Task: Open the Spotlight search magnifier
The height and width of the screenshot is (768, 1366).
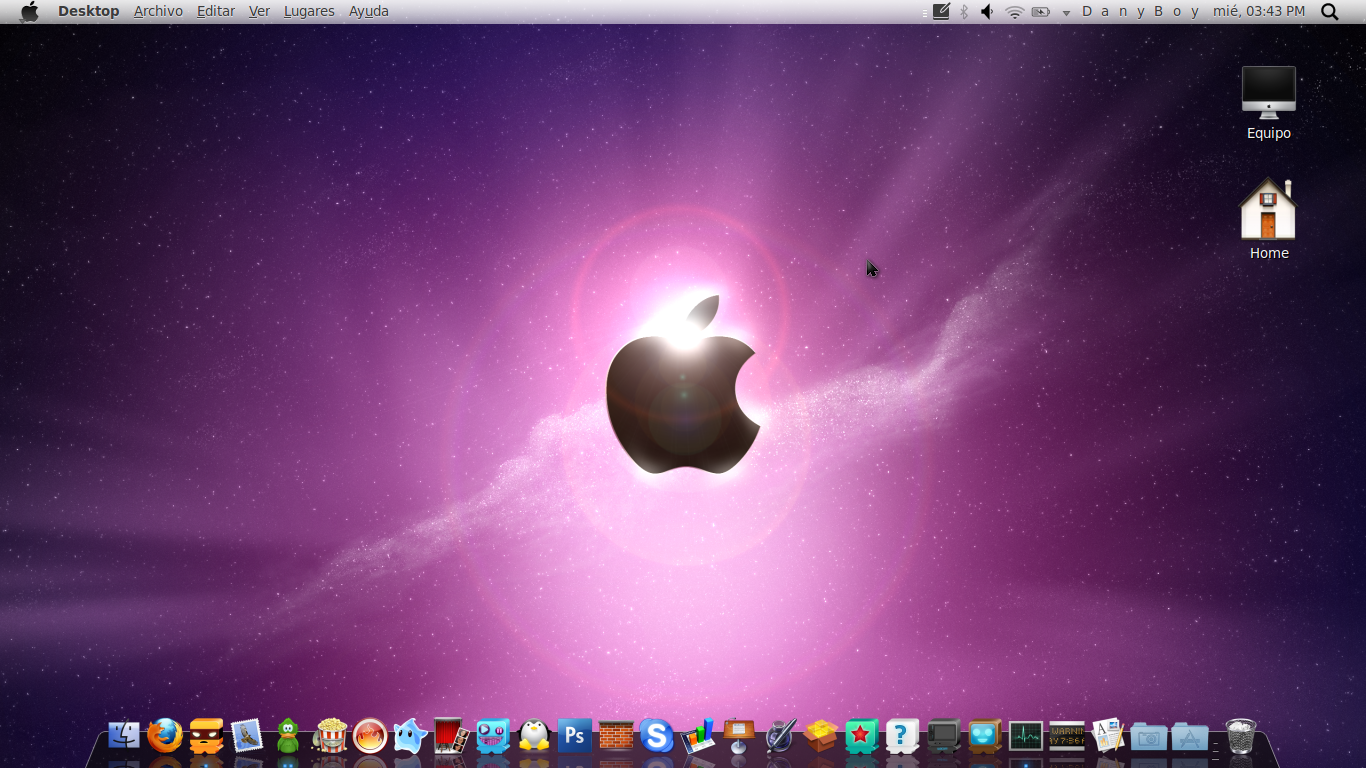Action: point(1329,11)
